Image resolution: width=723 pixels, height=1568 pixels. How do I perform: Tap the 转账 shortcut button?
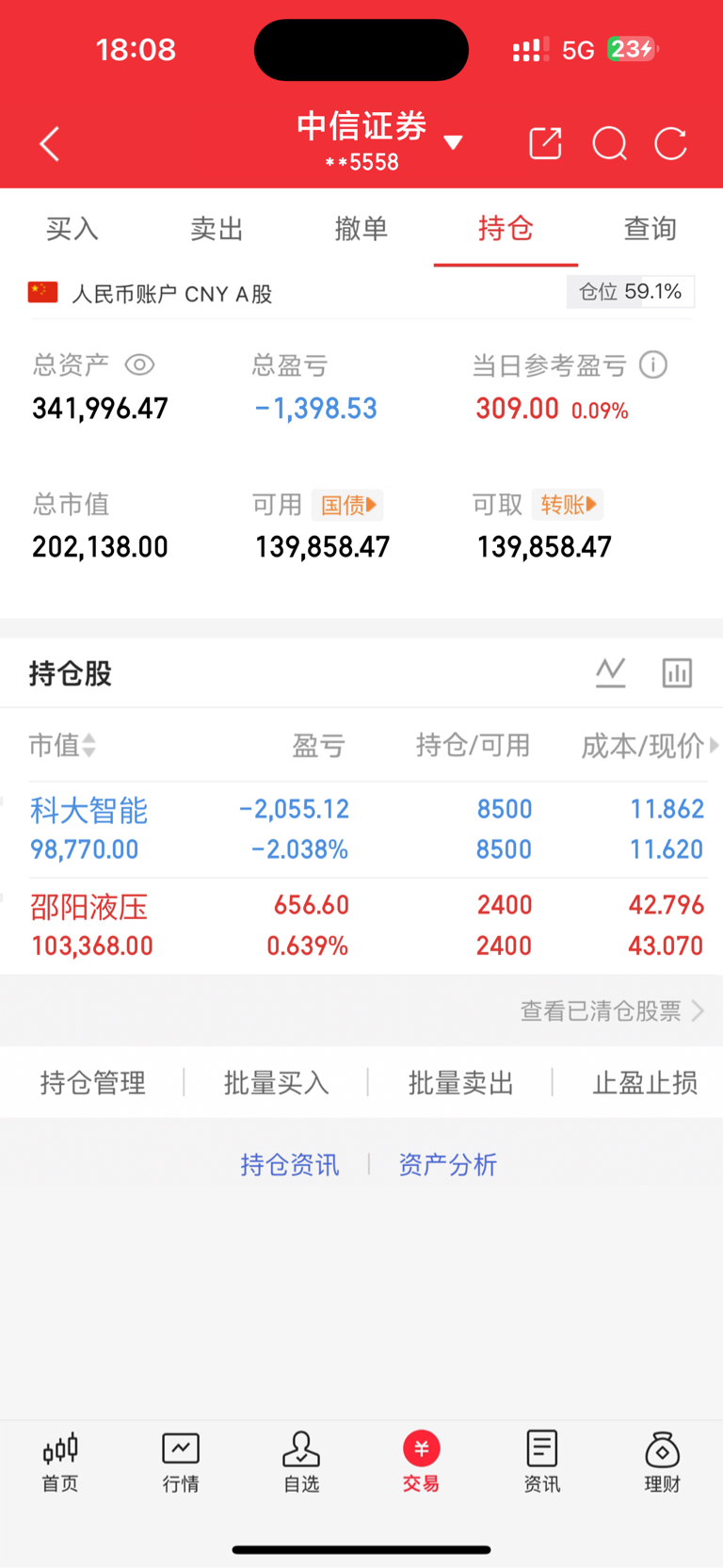(568, 505)
